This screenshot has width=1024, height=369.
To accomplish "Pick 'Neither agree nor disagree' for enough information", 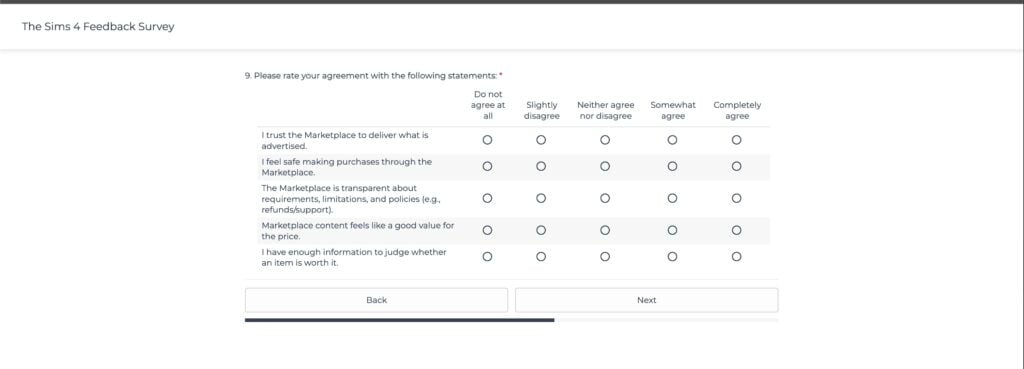I will tap(605, 257).
